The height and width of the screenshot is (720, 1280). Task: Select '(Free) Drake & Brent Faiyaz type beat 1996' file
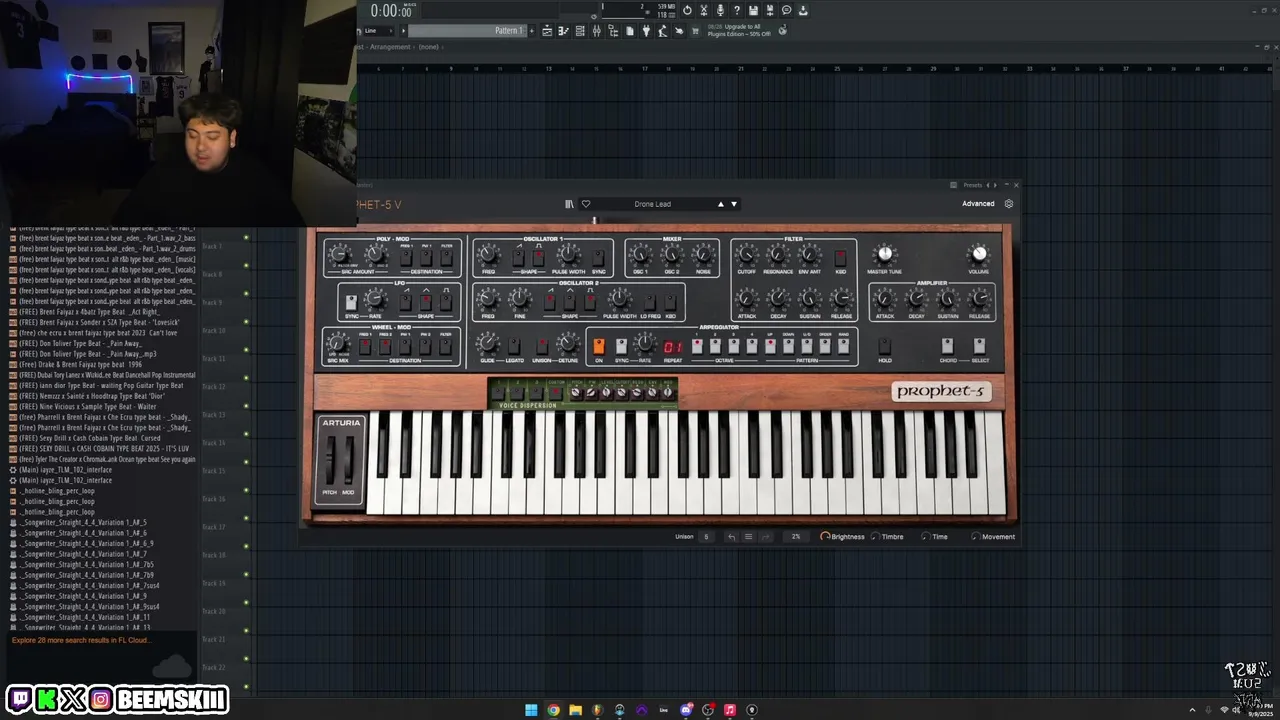click(x=81, y=364)
